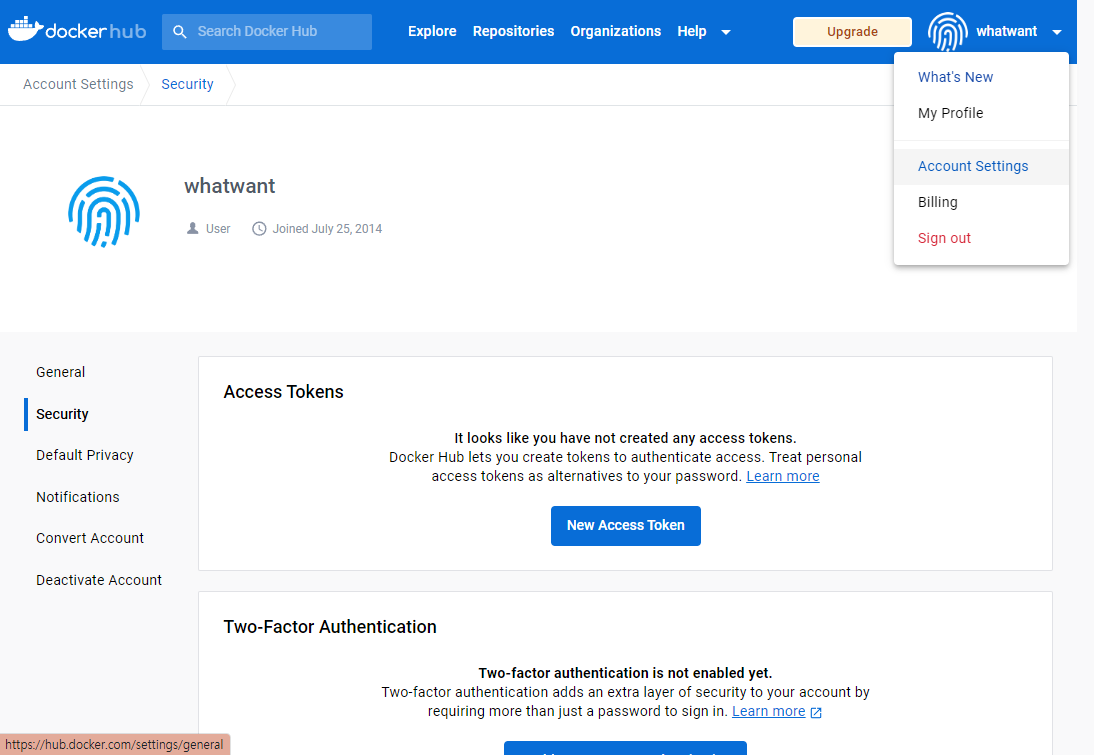The height and width of the screenshot is (755, 1094).
Task: Open the Explore page
Action: (x=432, y=31)
